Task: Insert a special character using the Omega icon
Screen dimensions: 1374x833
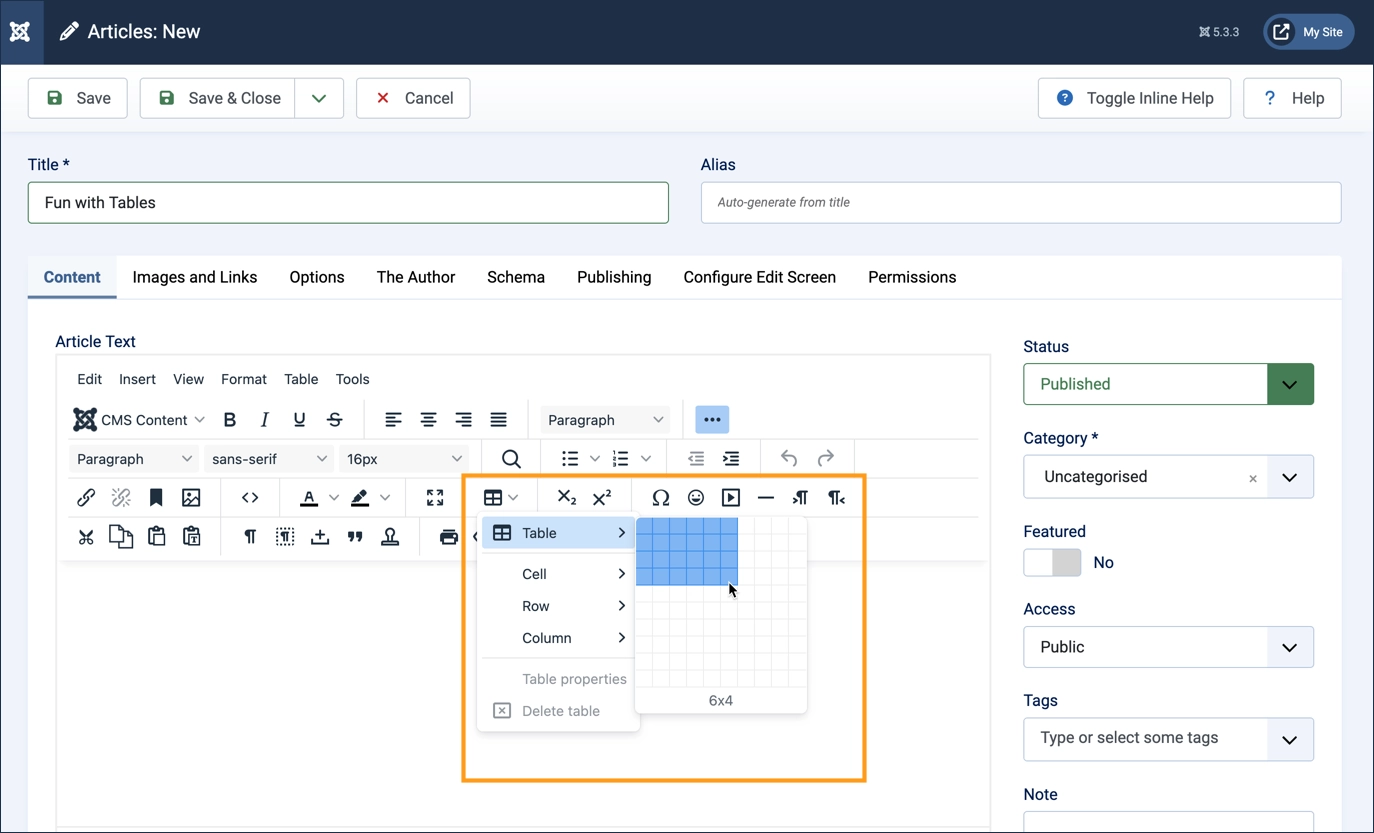Action: point(661,497)
